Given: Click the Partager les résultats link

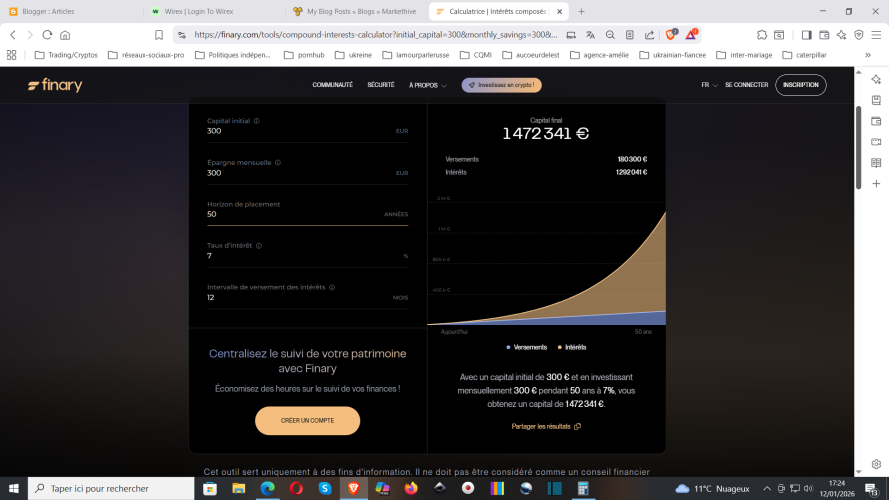Looking at the screenshot, I should coord(546,426).
